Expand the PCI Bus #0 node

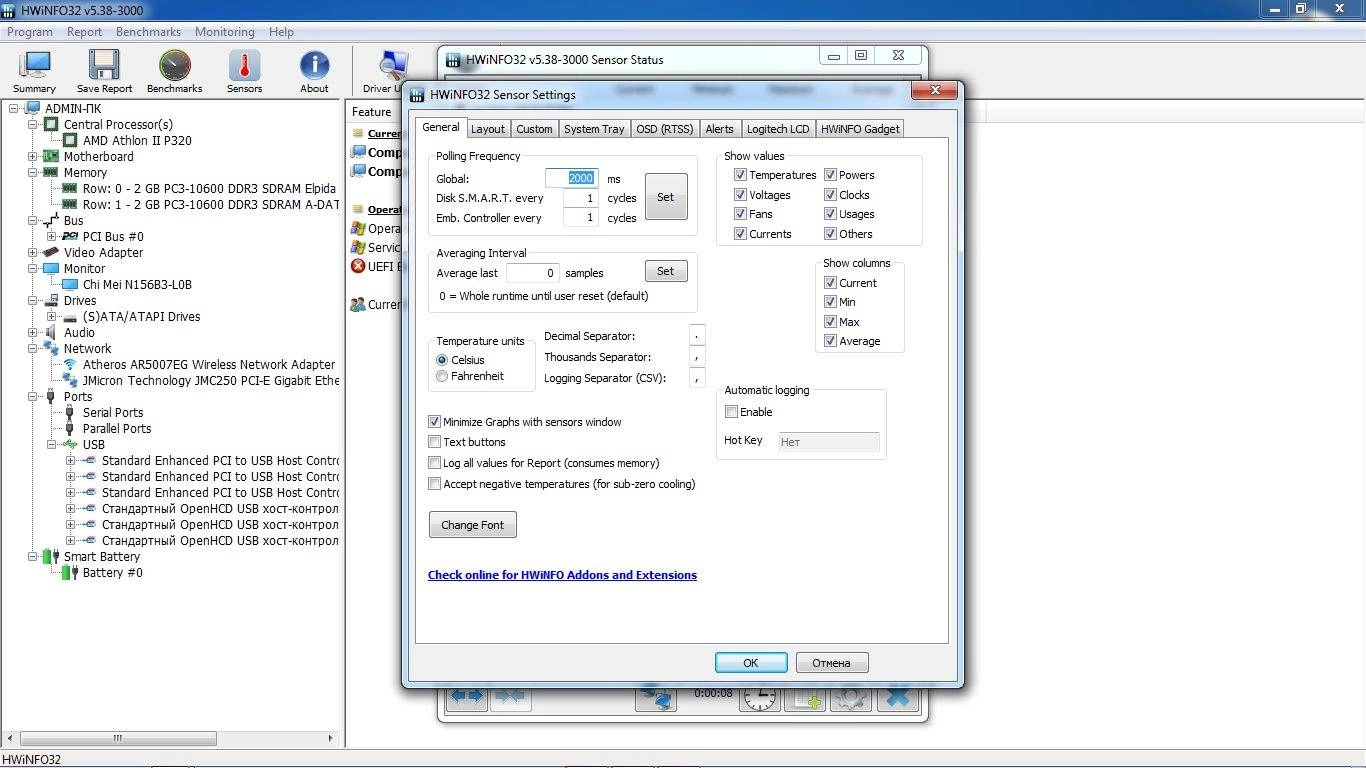[52, 236]
